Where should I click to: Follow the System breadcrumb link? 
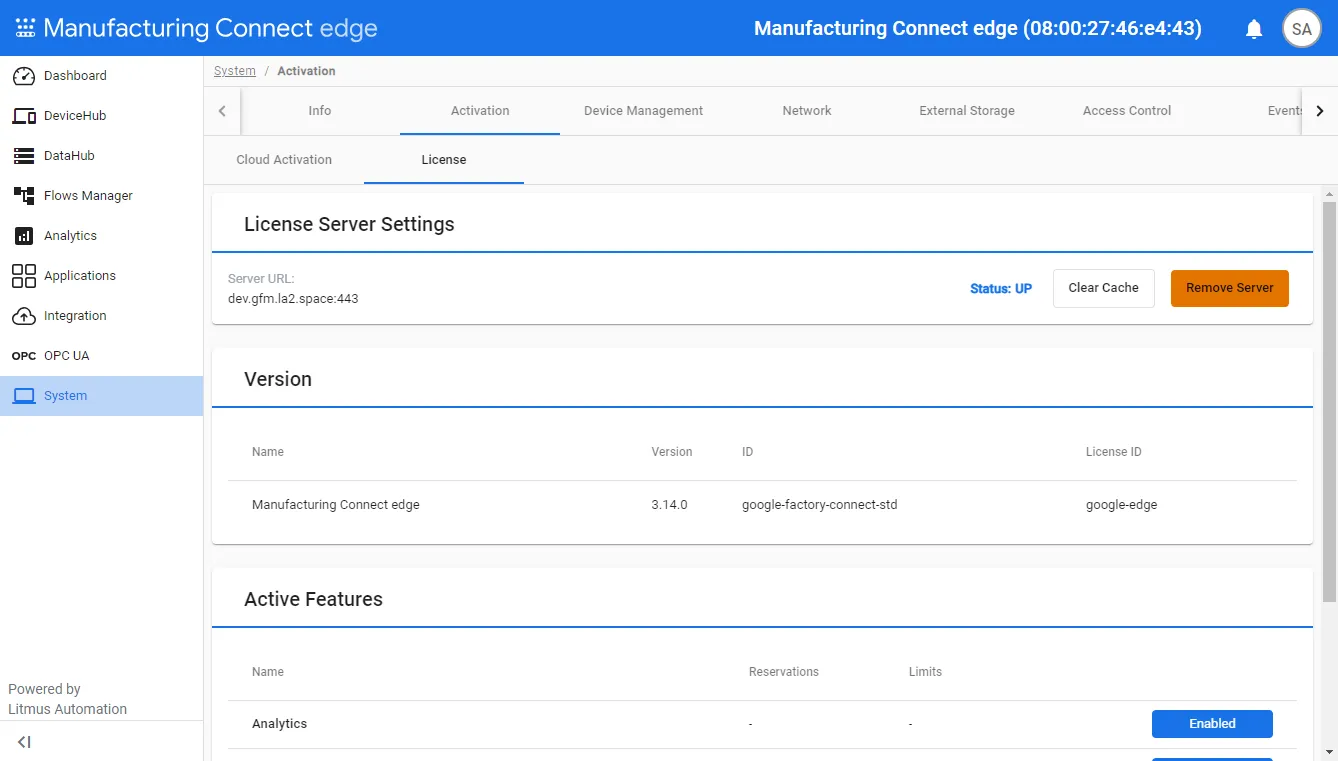(x=235, y=71)
